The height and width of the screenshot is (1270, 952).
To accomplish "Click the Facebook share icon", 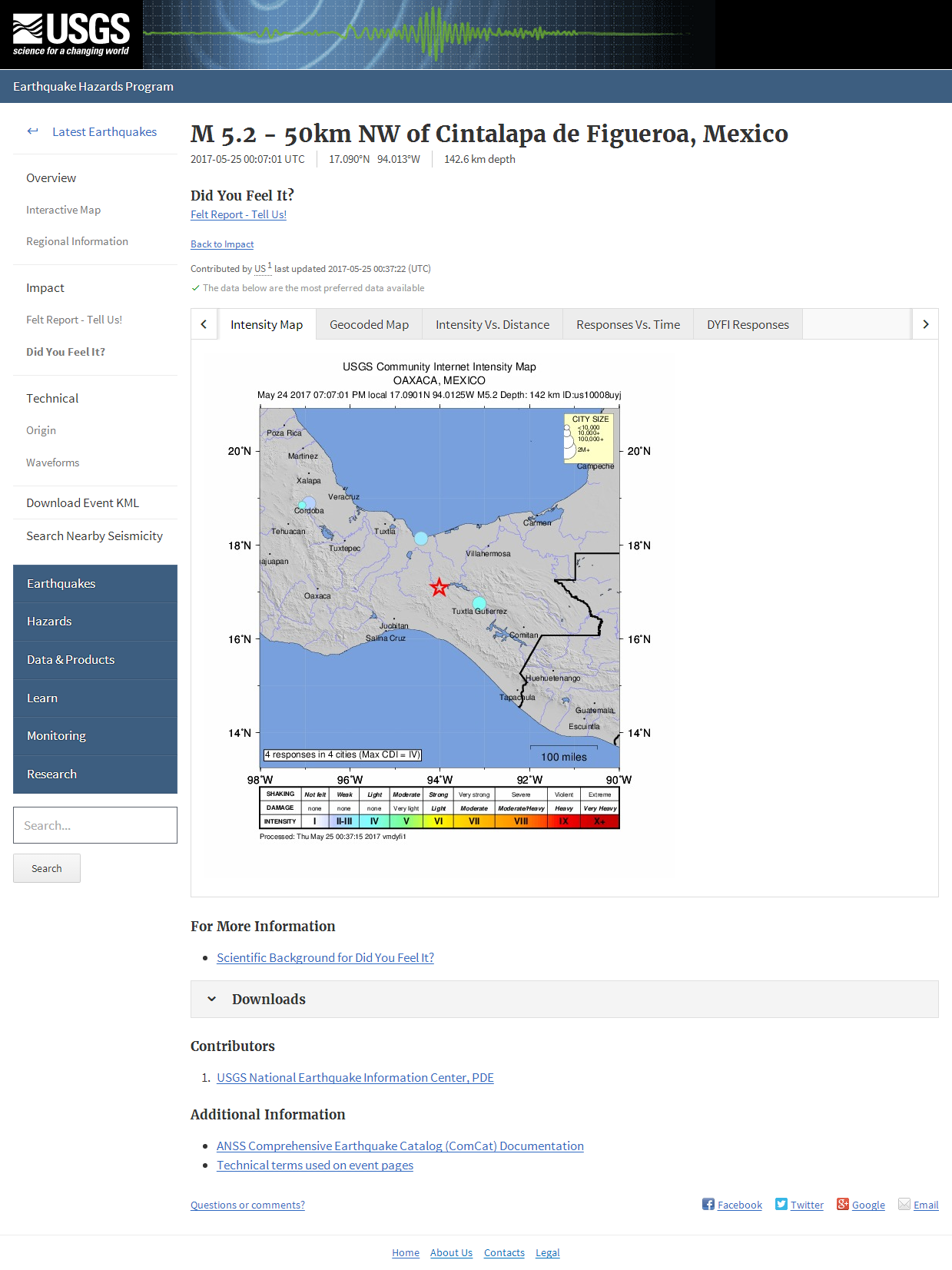I will (x=708, y=1204).
